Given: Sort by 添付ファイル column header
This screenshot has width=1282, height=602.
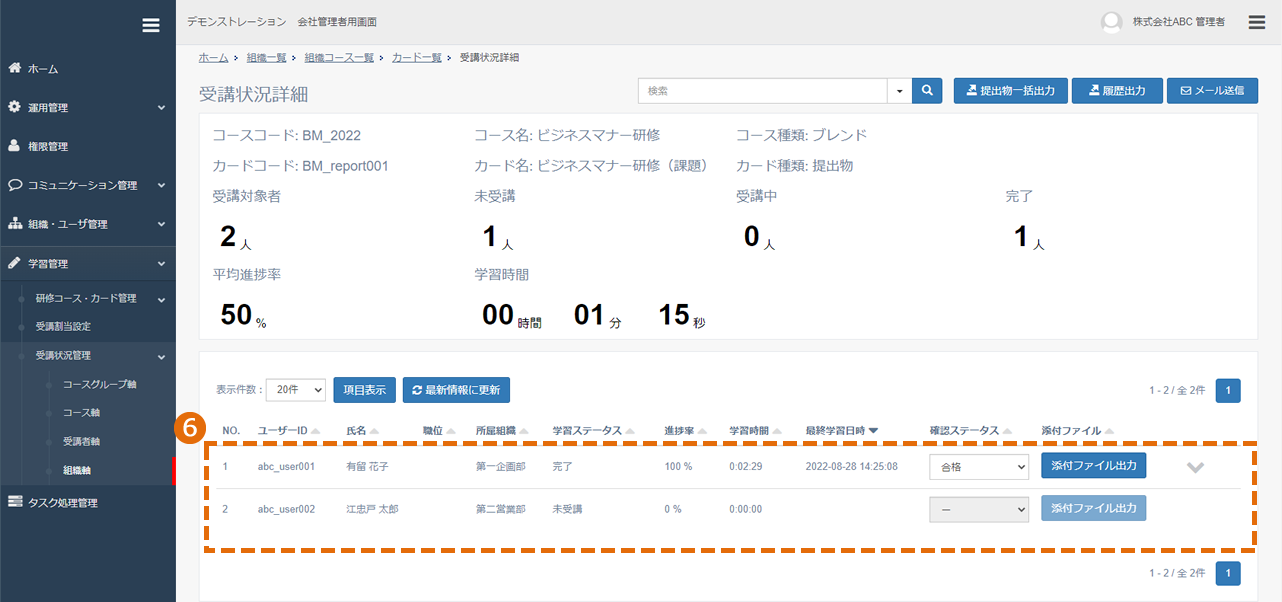Looking at the screenshot, I should [1078, 431].
